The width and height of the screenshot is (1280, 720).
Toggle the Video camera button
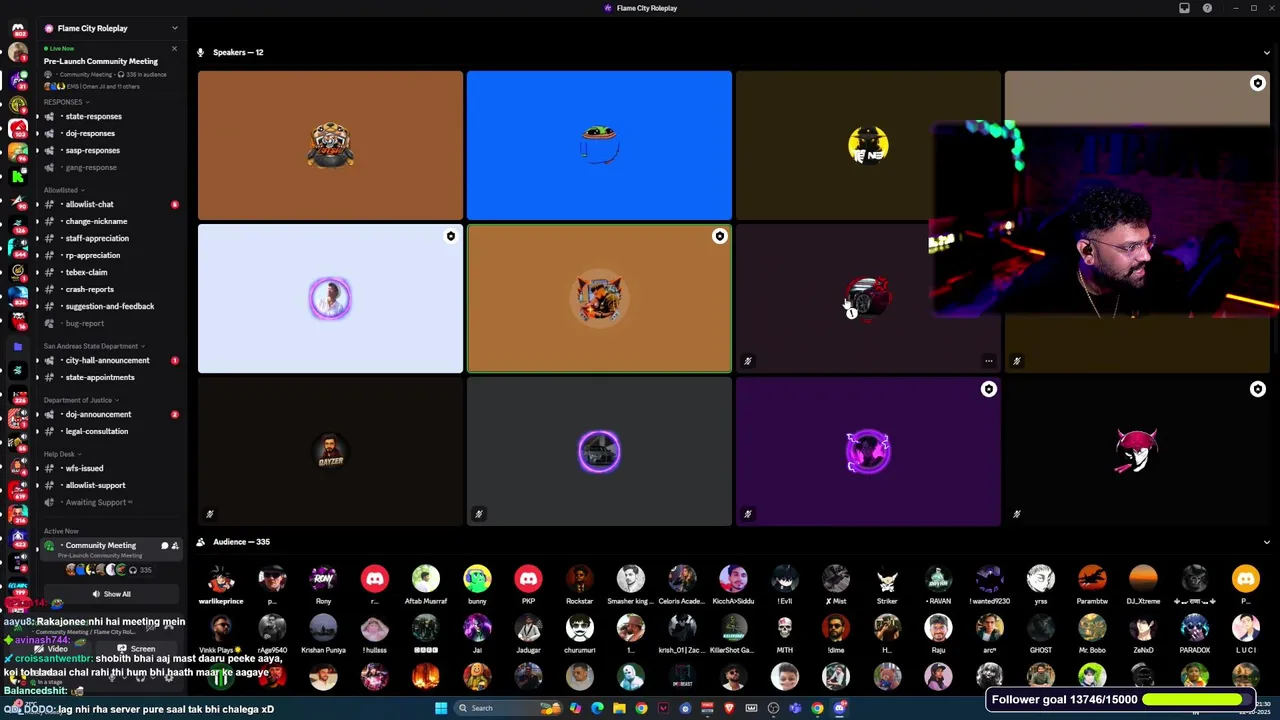click(x=52, y=648)
